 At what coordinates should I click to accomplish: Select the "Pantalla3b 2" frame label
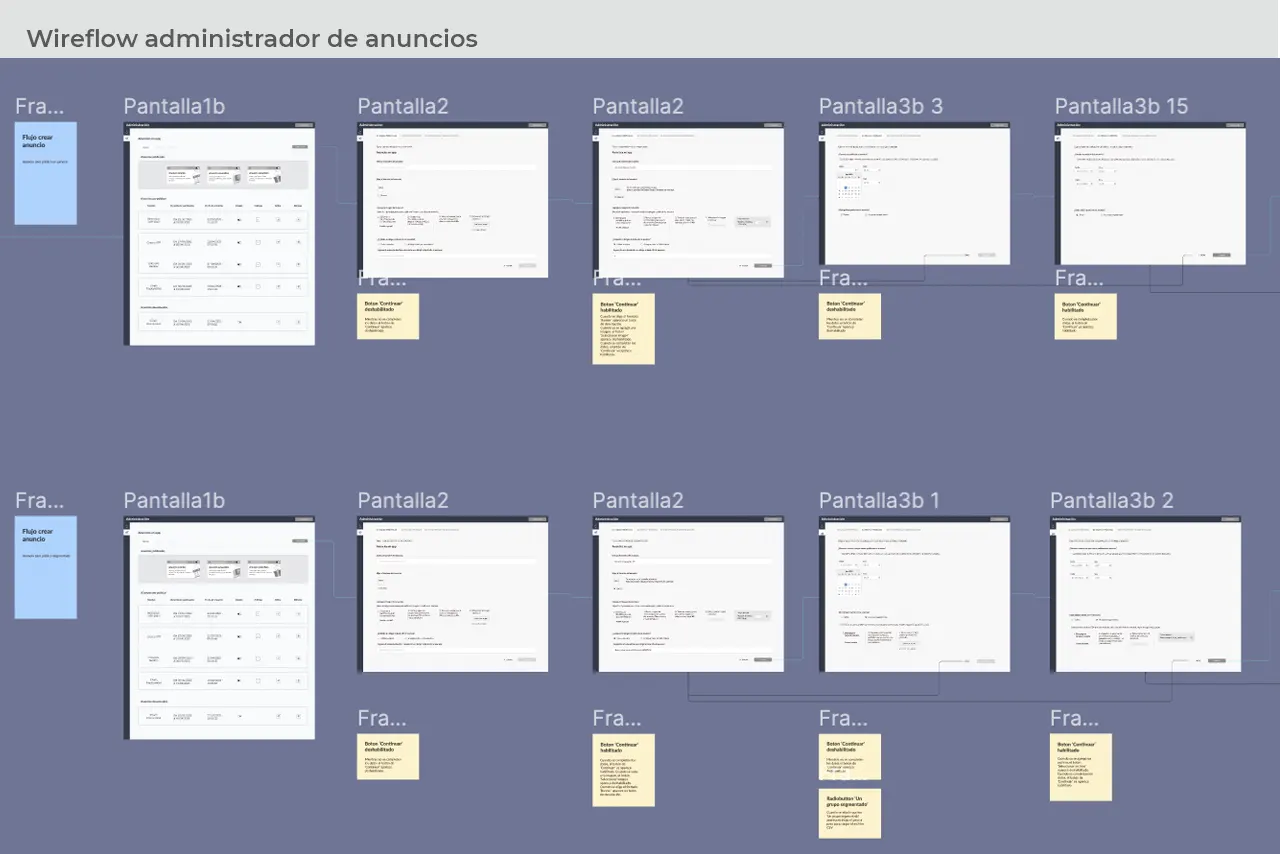[1111, 500]
